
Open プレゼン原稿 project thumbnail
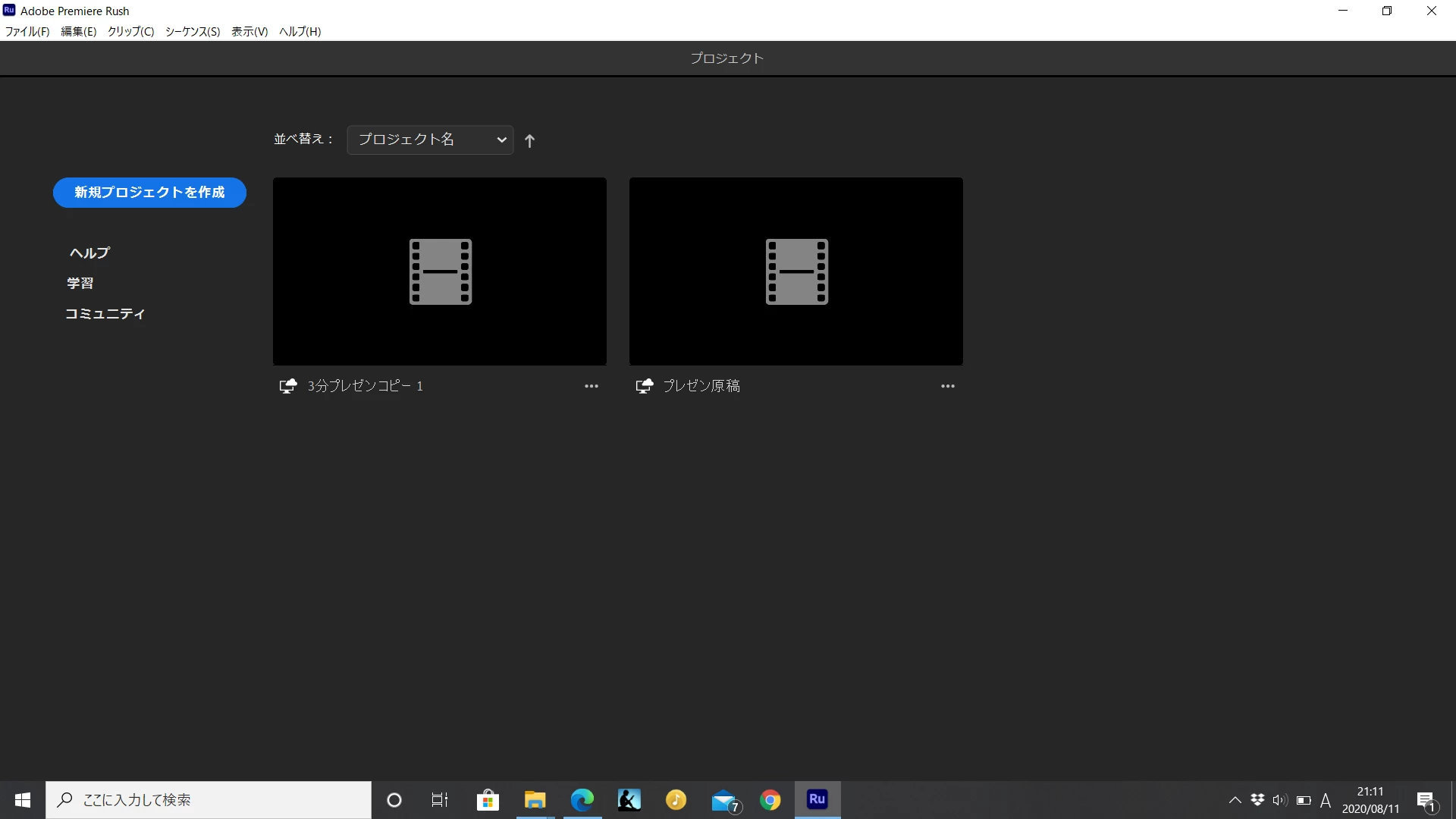pyautogui.click(x=796, y=271)
